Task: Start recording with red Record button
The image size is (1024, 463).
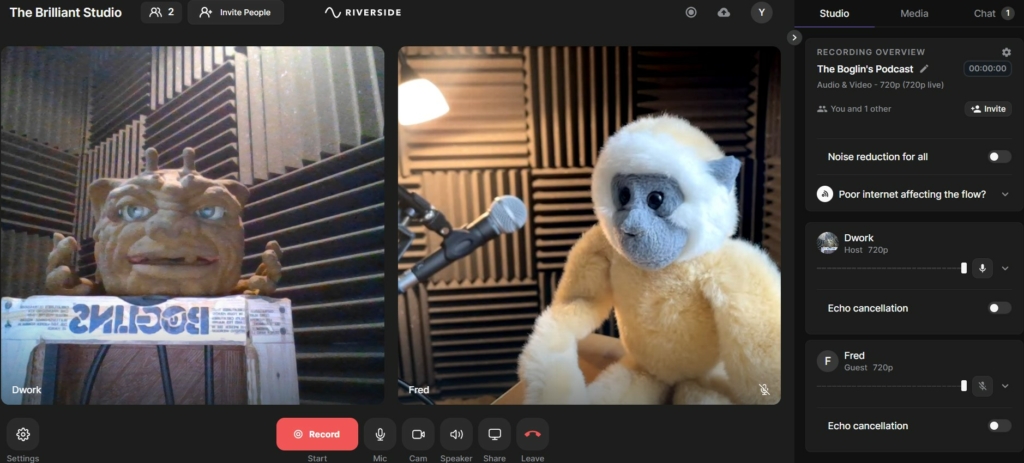Action: coord(317,434)
